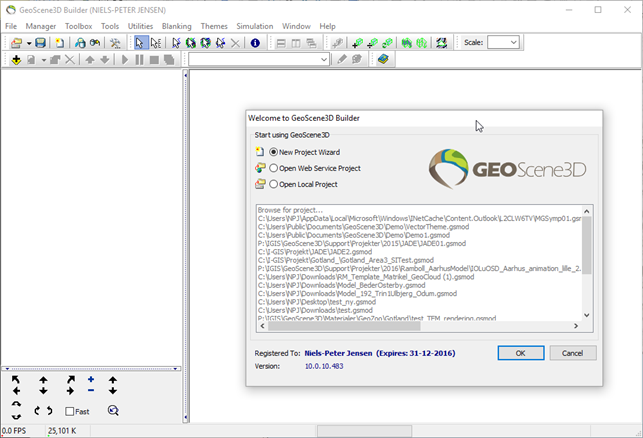Click the blue Info icon

(255, 43)
